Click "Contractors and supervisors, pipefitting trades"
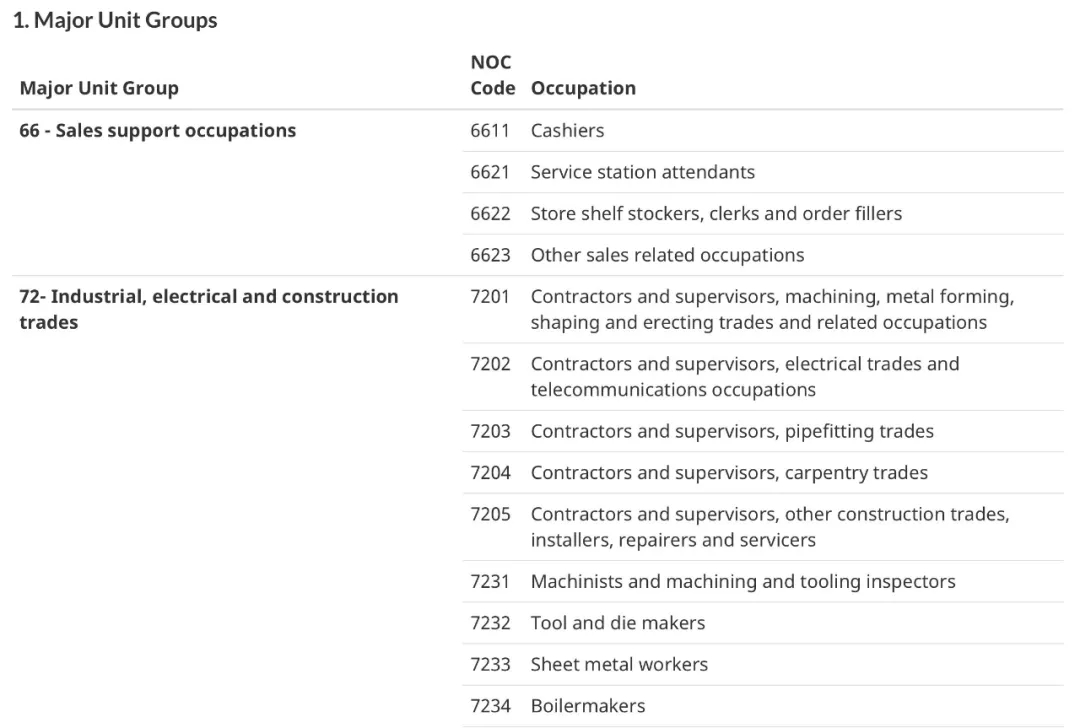The image size is (1080, 728). point(732,431)
